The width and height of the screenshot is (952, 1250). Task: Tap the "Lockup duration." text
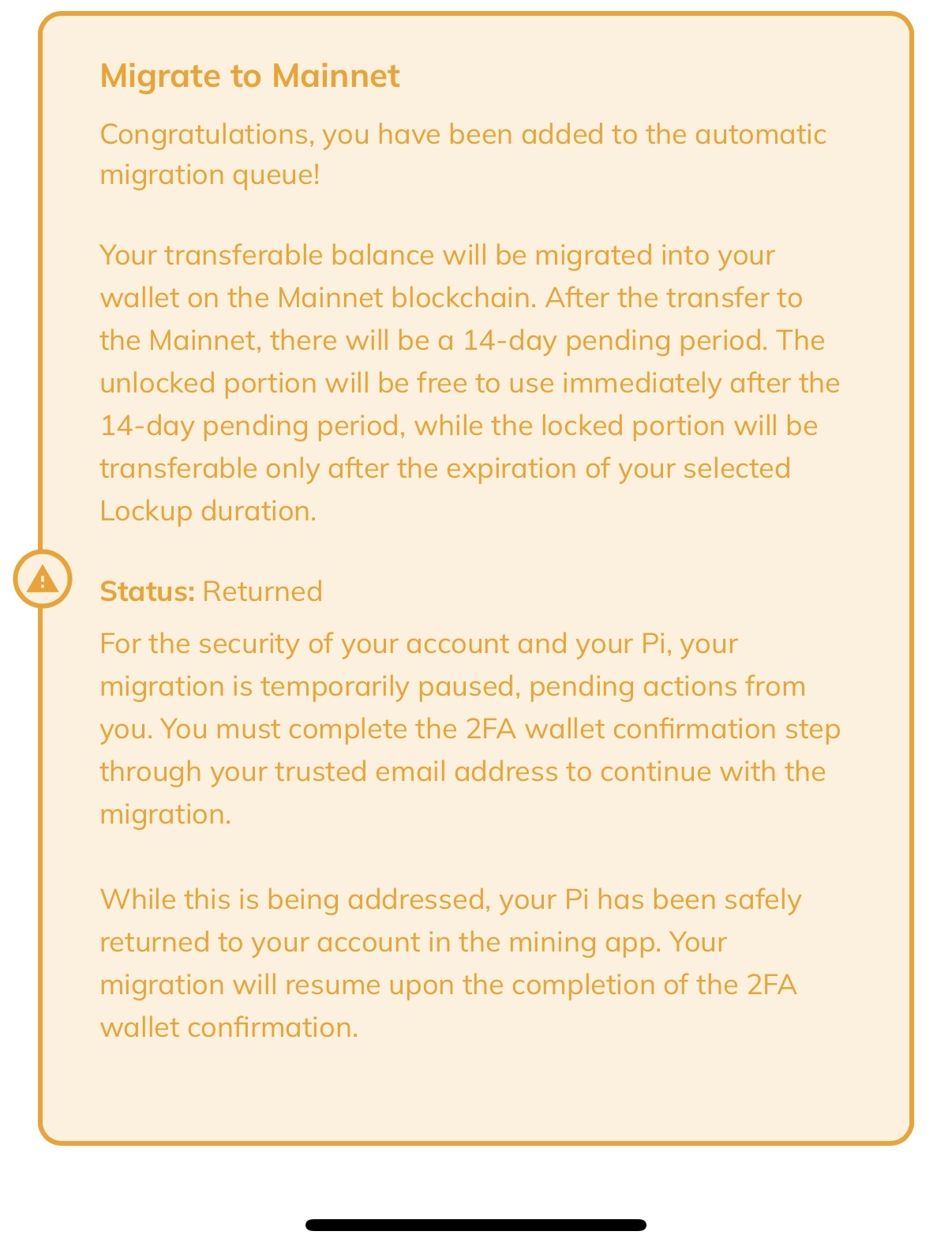pos(208,512)
